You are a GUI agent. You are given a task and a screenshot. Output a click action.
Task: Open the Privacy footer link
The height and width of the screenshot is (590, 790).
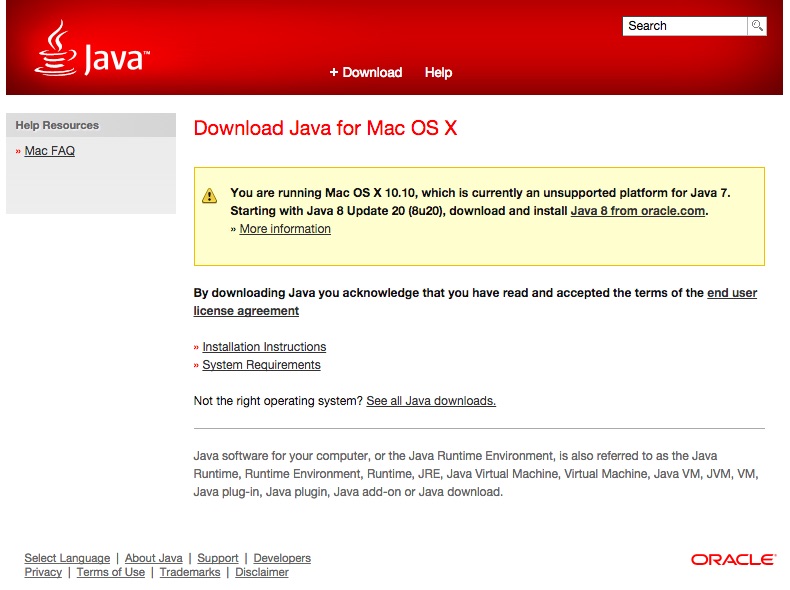pyautogui.click(x=43, y=572)
